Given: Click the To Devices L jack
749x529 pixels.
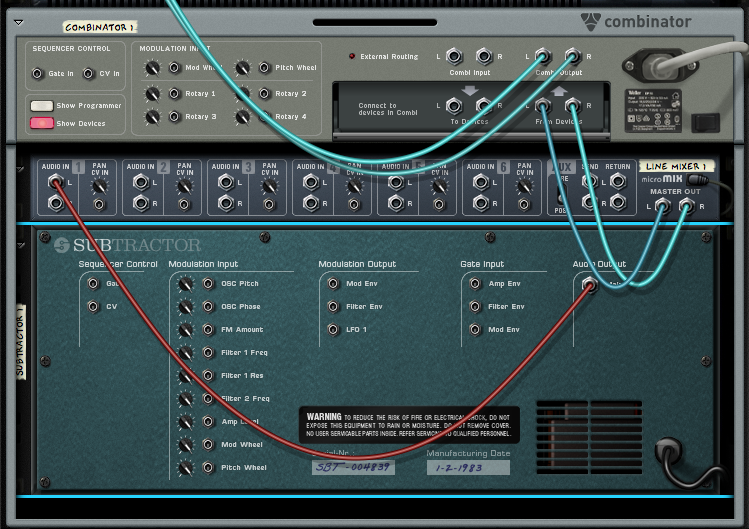Looking at the screenshot, I should point(454,106).
